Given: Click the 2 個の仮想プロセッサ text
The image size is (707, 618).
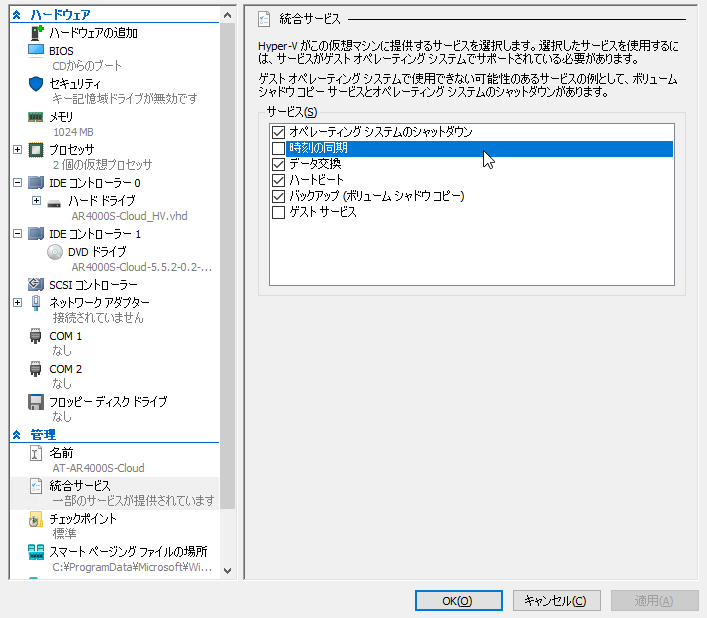Looking at the screenshot, I should point(102,165).
